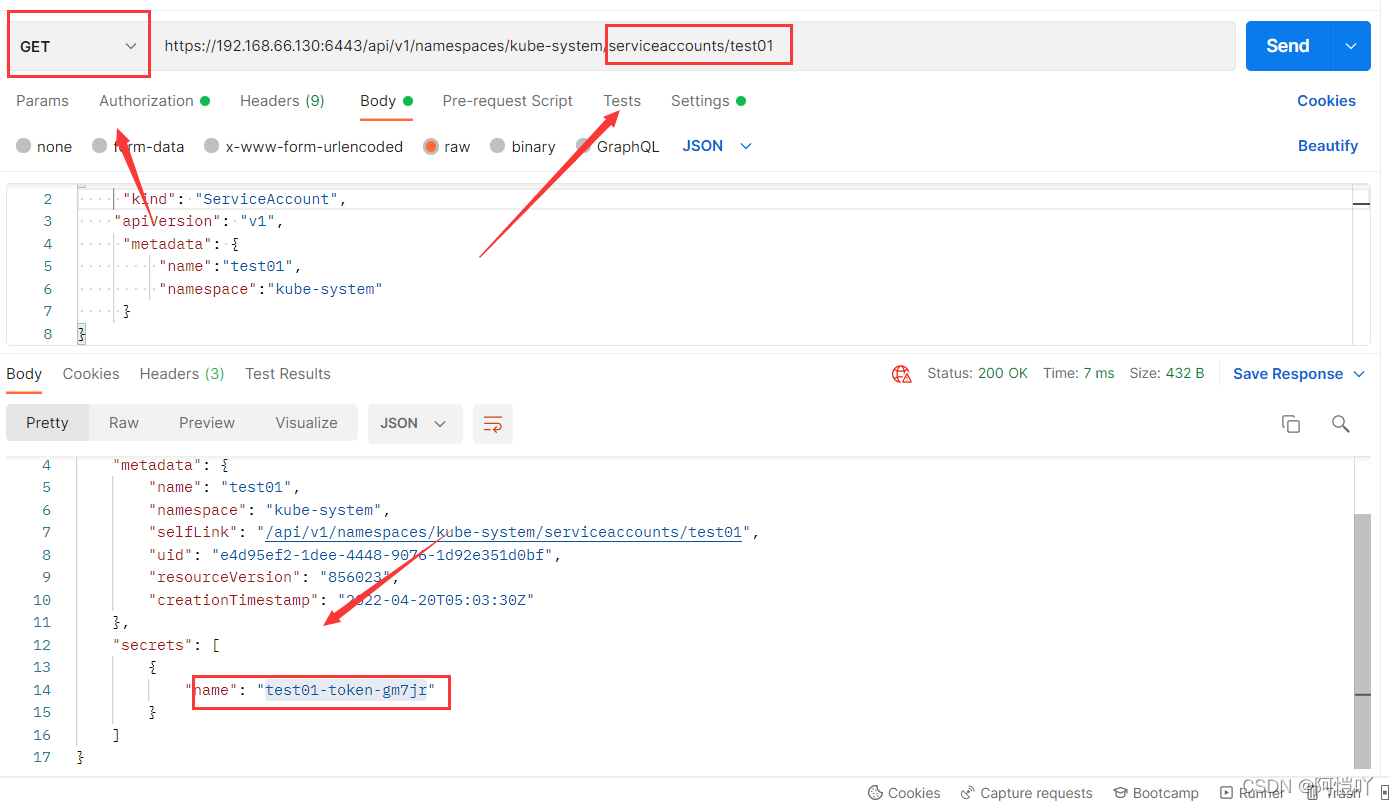Open the Headers (9) request tab
This screenshot has width=1389, height=805.
[282, 101]
